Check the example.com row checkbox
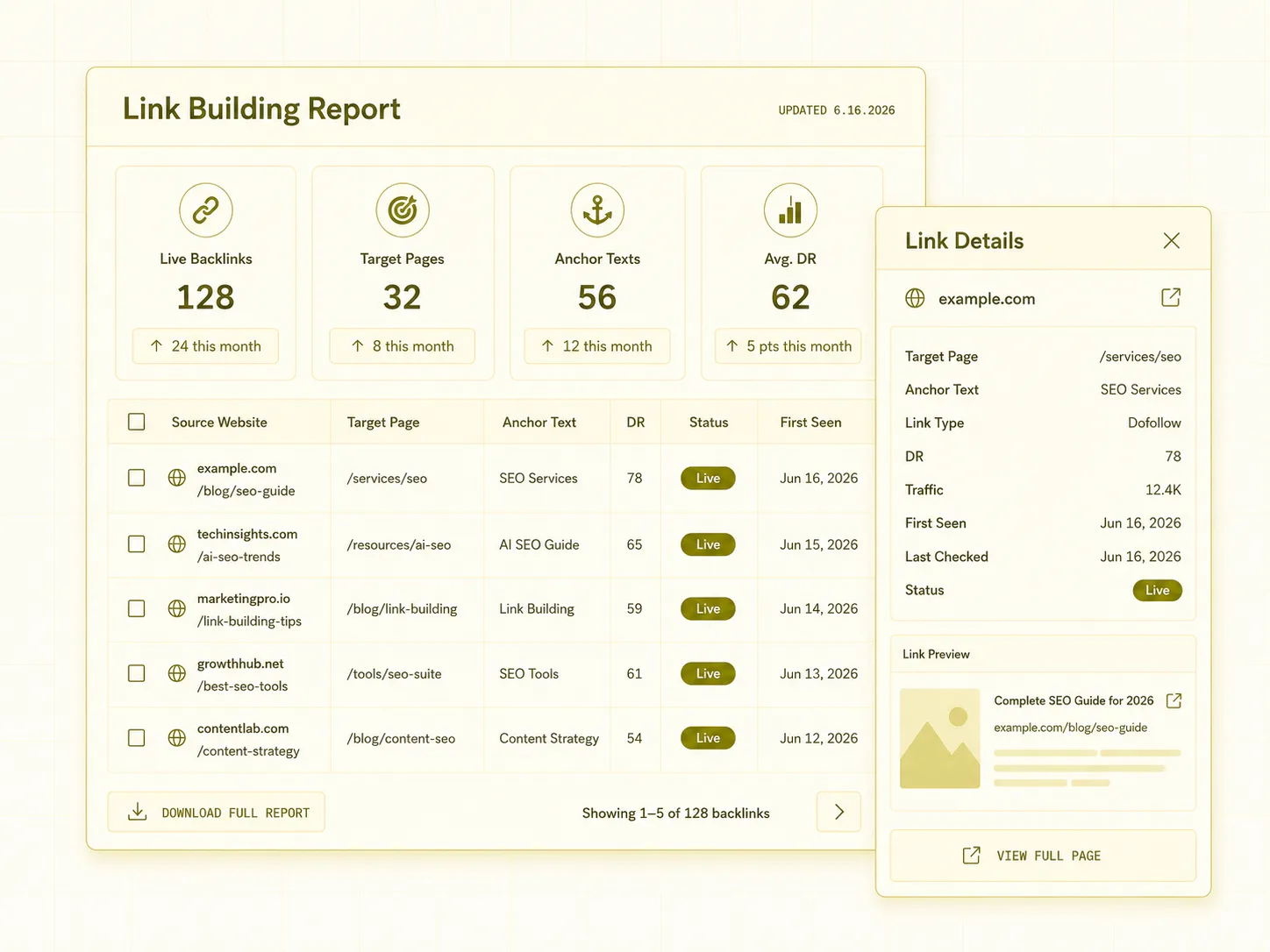The height and width of the screenshot is (952, 1270). (x=137, y=478)
